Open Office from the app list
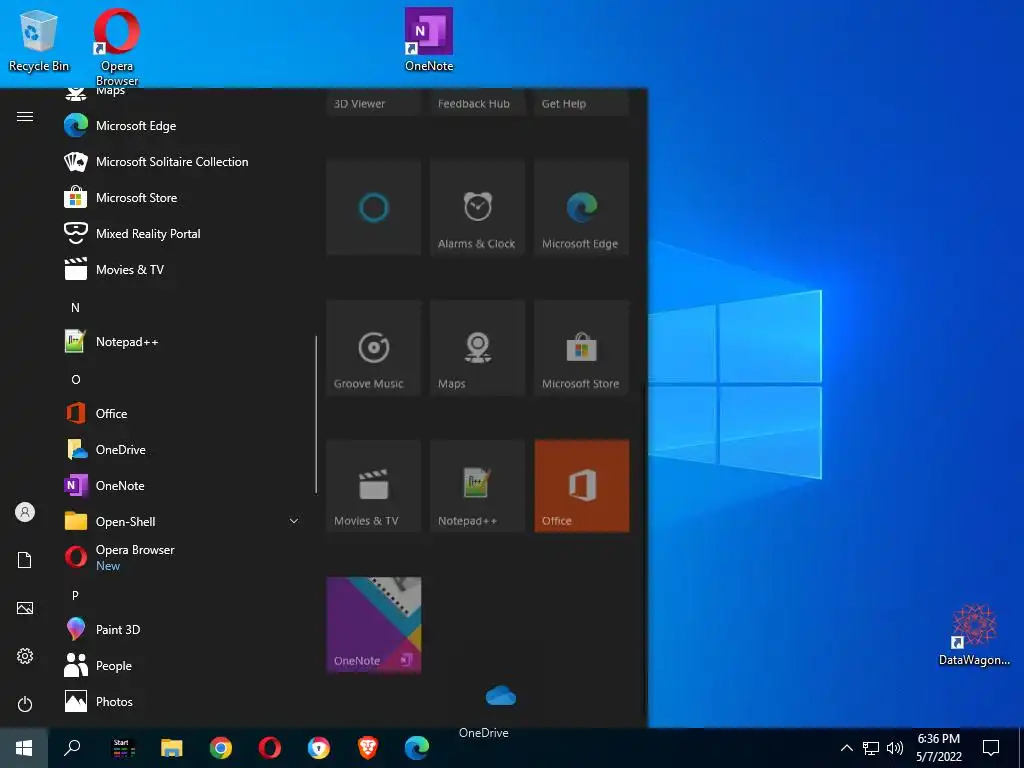Screen dimensions: 1024x768 (182, 413)
